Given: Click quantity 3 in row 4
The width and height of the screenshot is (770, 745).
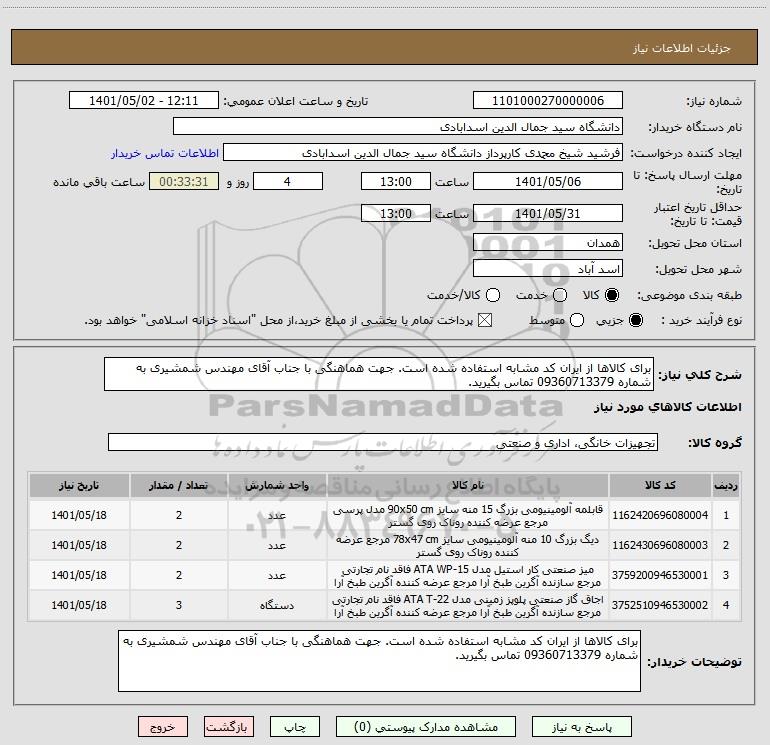Looking at the screenshot, I should (x=179, y=605).
